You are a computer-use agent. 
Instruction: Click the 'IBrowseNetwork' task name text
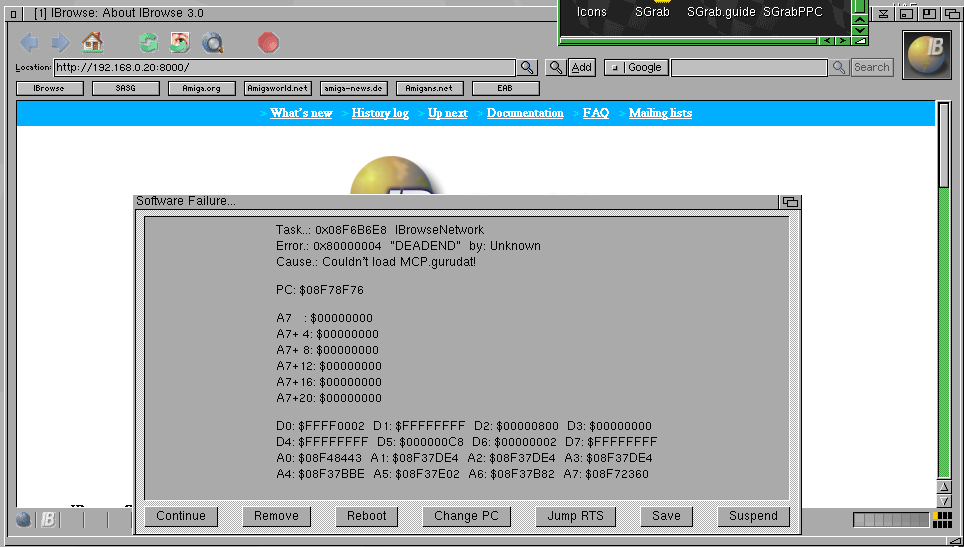(x=439, y=230)
